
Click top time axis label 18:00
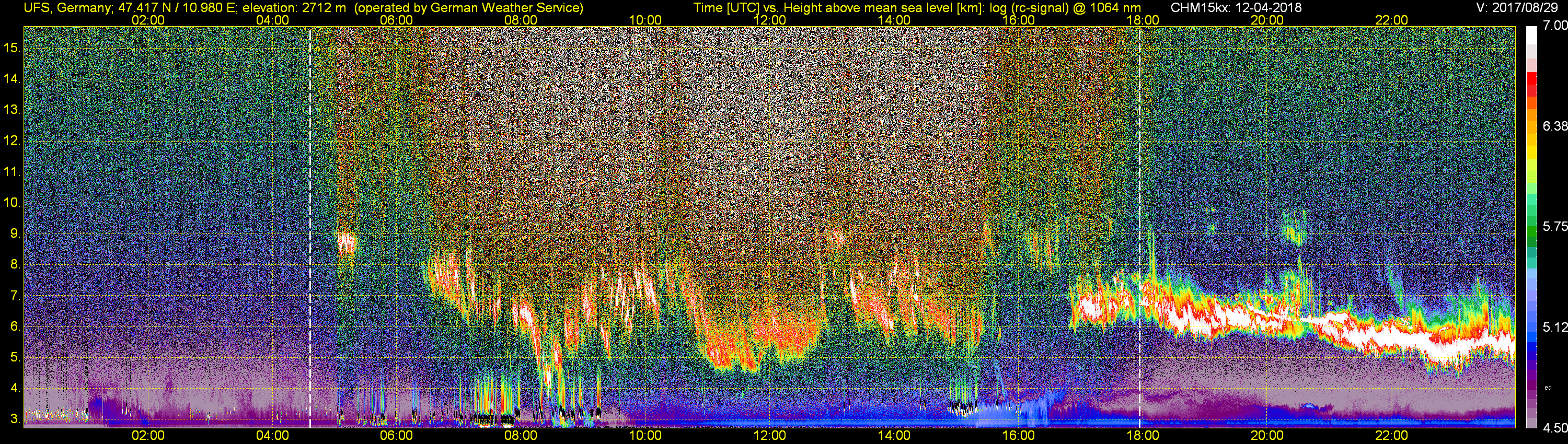[x=1143, y=20]
